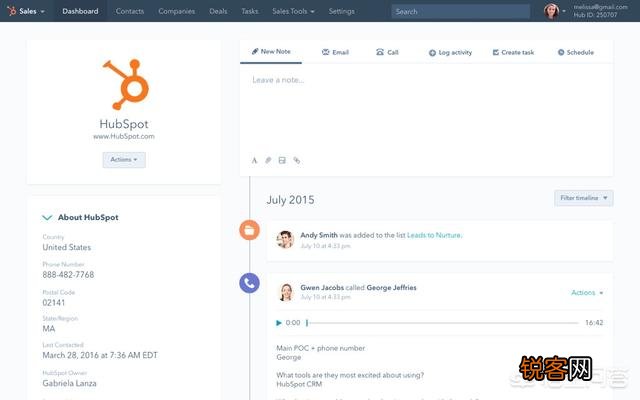The width and height of the screenshot is (640, 400).
Task: Click the checkbox icon on Create task
Action: [496, 52]
